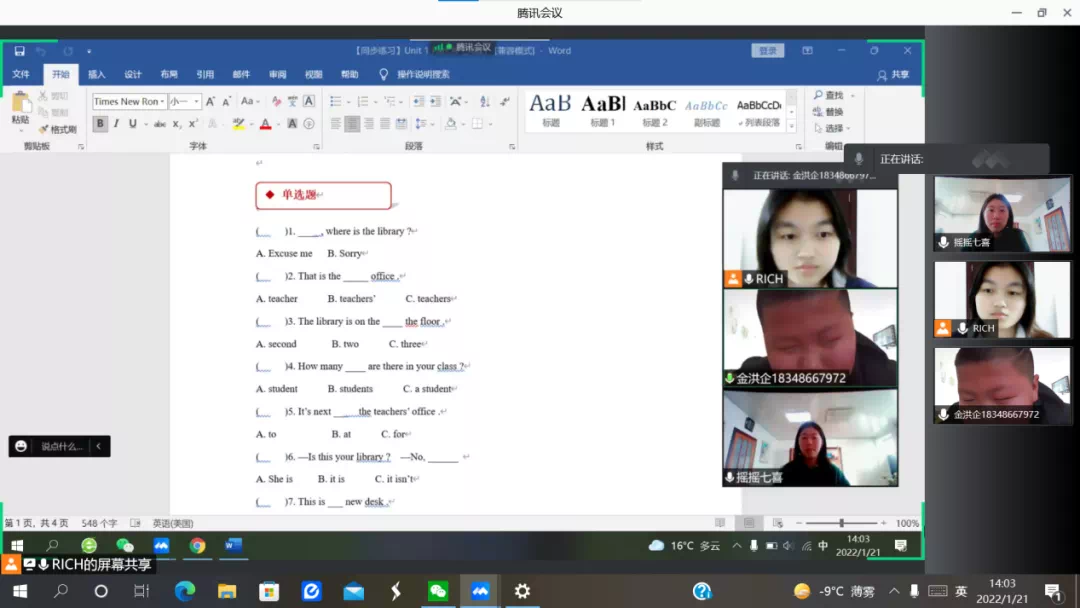Click the zoom slider handle in Word's status bar
1080x608 pixels.
841,523
